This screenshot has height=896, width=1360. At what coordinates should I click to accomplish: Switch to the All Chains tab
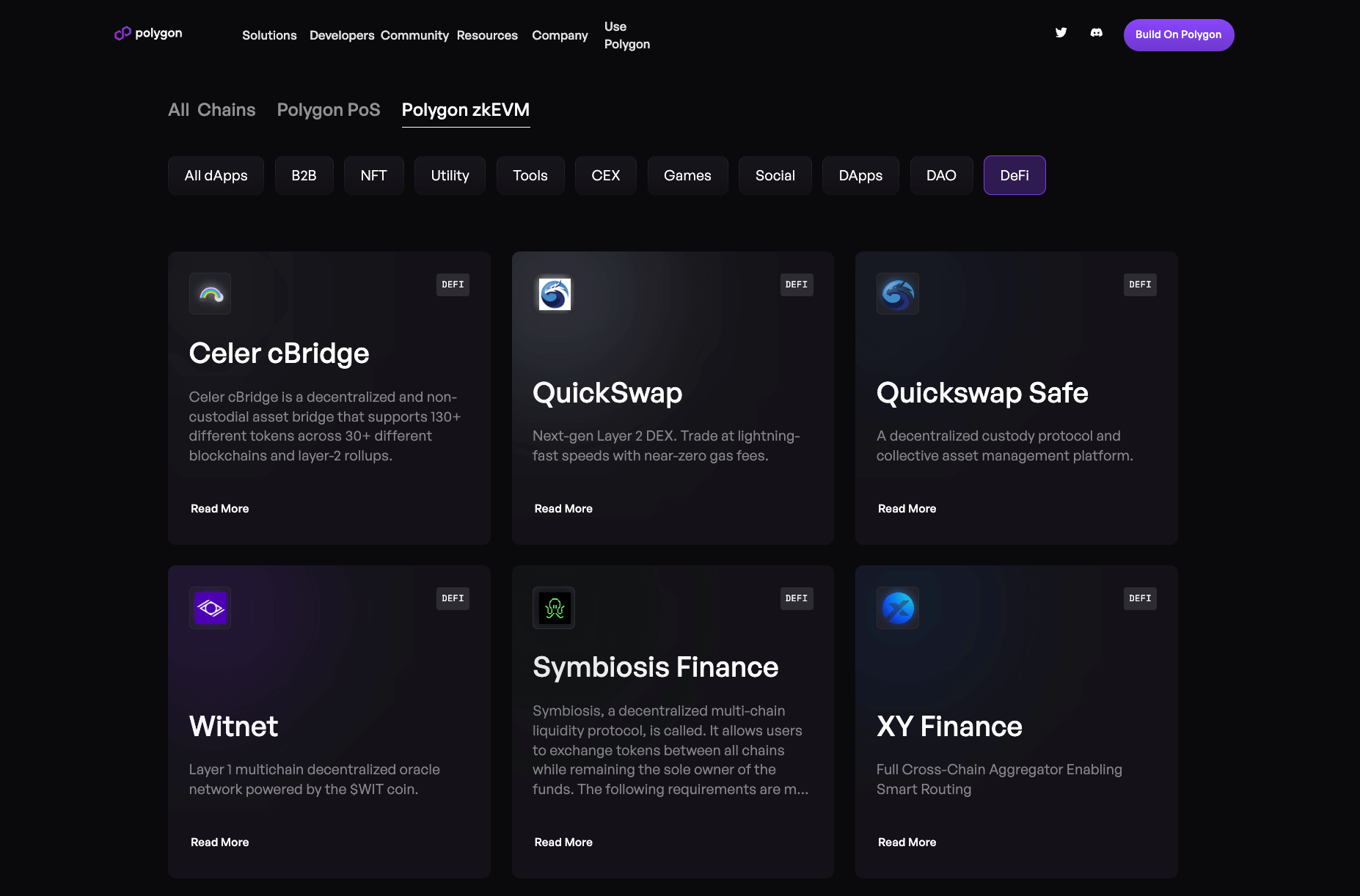pyautogui.click(x=211, y=110)
